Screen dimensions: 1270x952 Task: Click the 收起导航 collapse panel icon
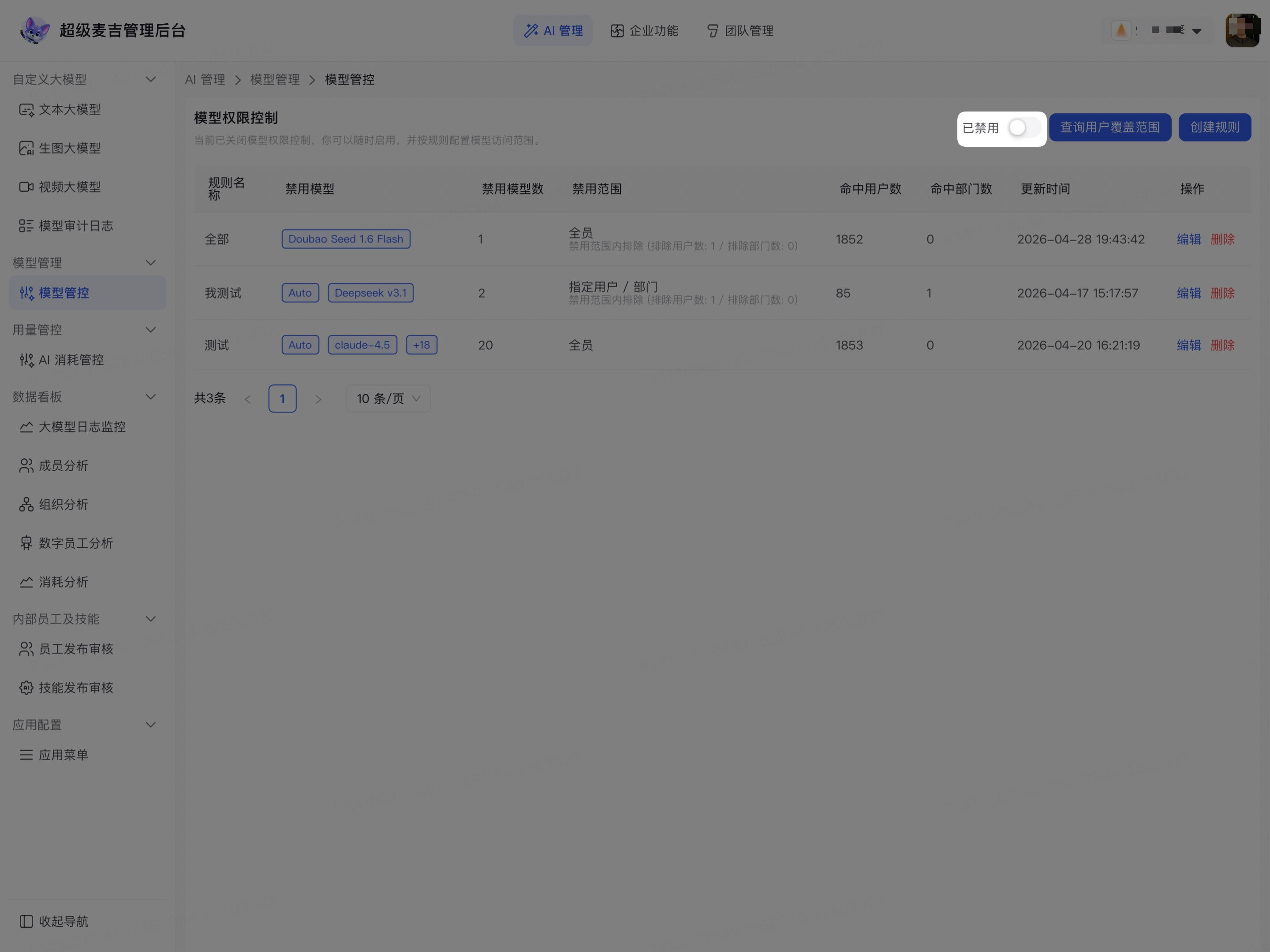(26, 921)
